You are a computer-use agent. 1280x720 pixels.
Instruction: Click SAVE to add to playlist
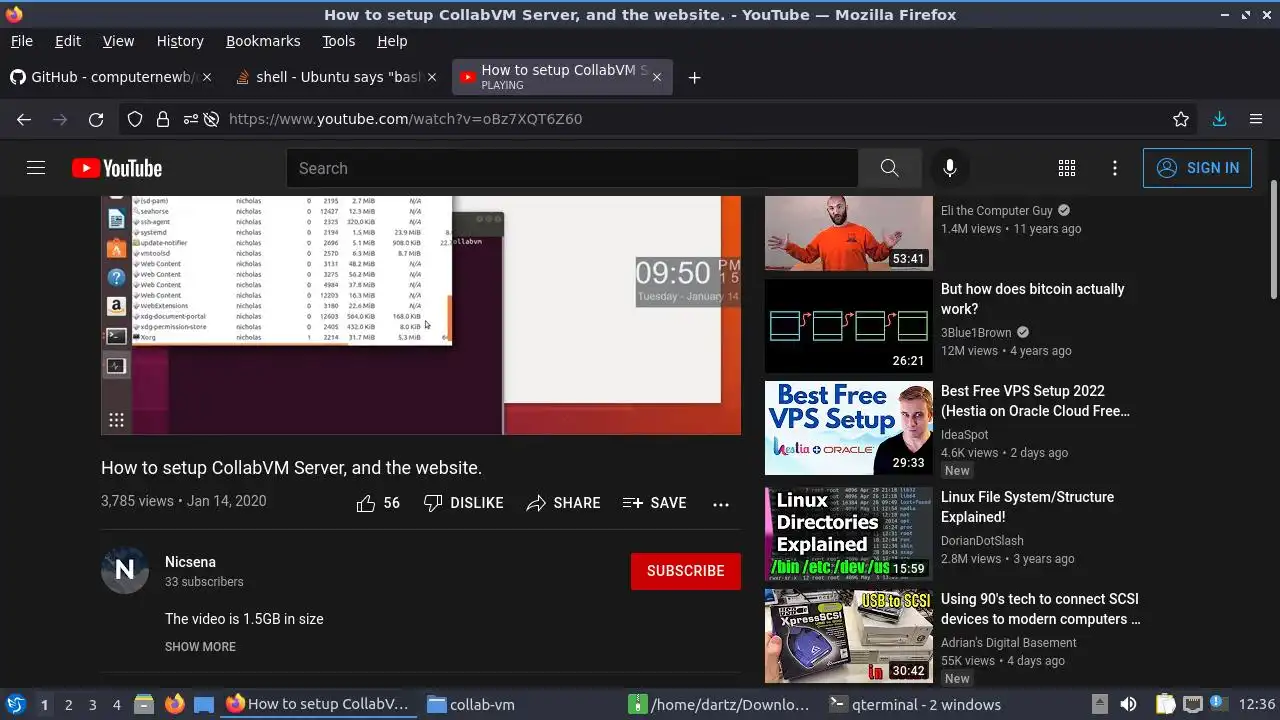654,503
